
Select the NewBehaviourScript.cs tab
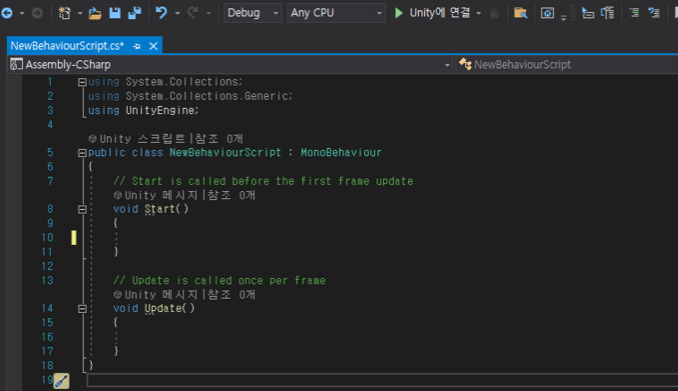click(x=67, y=46)
